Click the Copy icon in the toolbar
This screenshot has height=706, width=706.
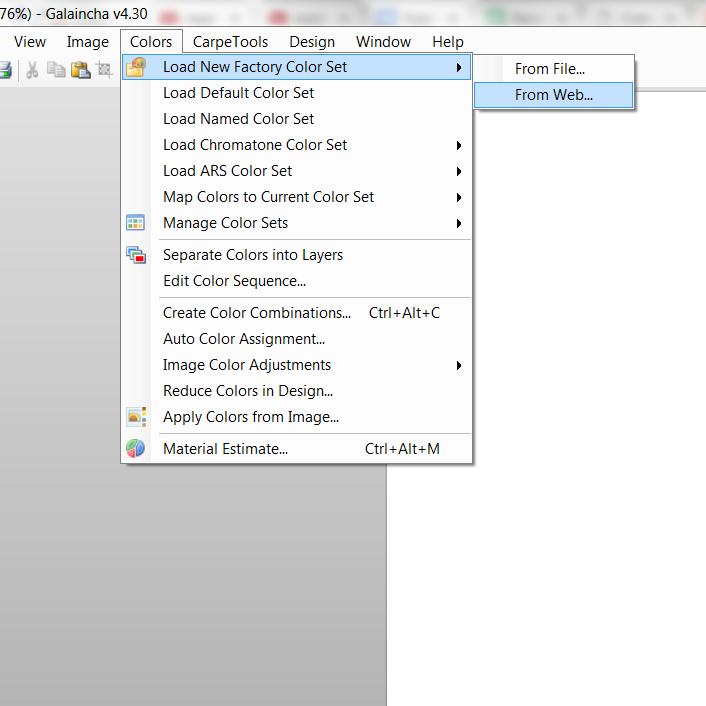click(56, 70)
